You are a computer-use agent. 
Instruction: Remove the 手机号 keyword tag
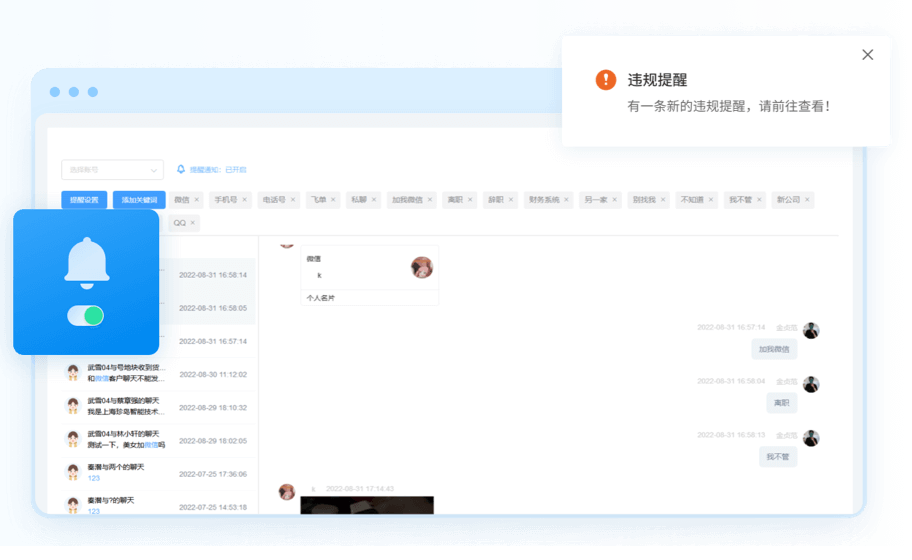pos(245,200)
